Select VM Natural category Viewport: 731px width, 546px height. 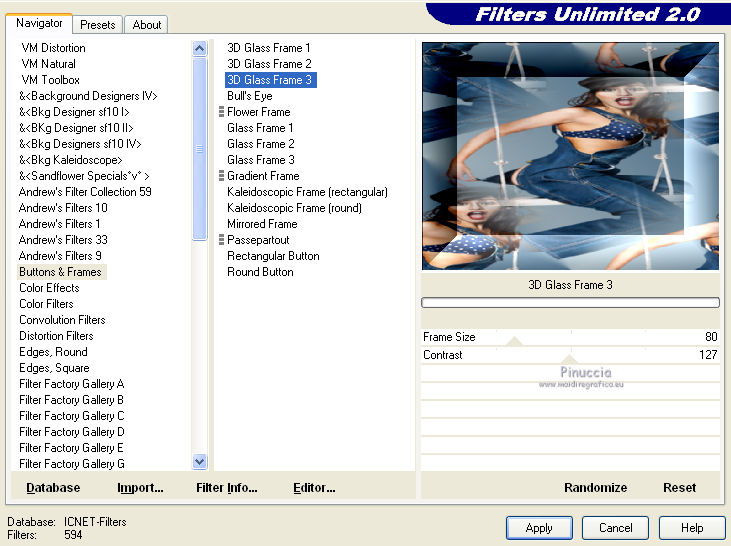pyautogui.click(x=48, y=64)
